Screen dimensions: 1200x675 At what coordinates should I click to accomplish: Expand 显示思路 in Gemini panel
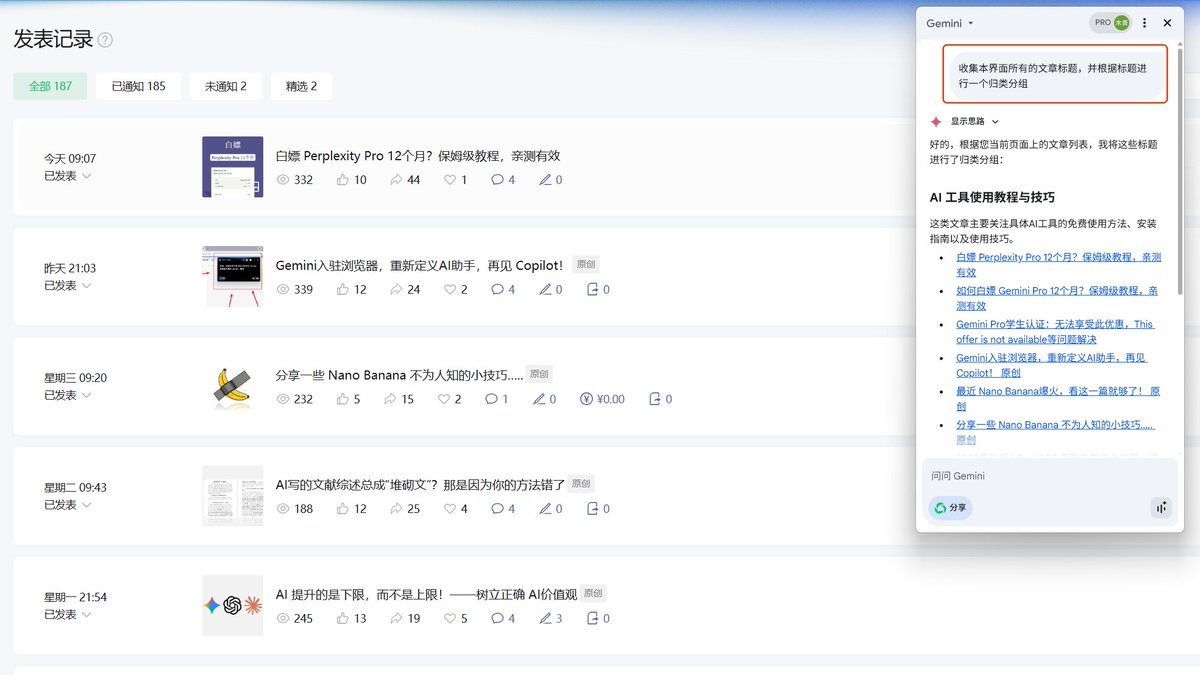pyautogui.click(x=975, y=121)
